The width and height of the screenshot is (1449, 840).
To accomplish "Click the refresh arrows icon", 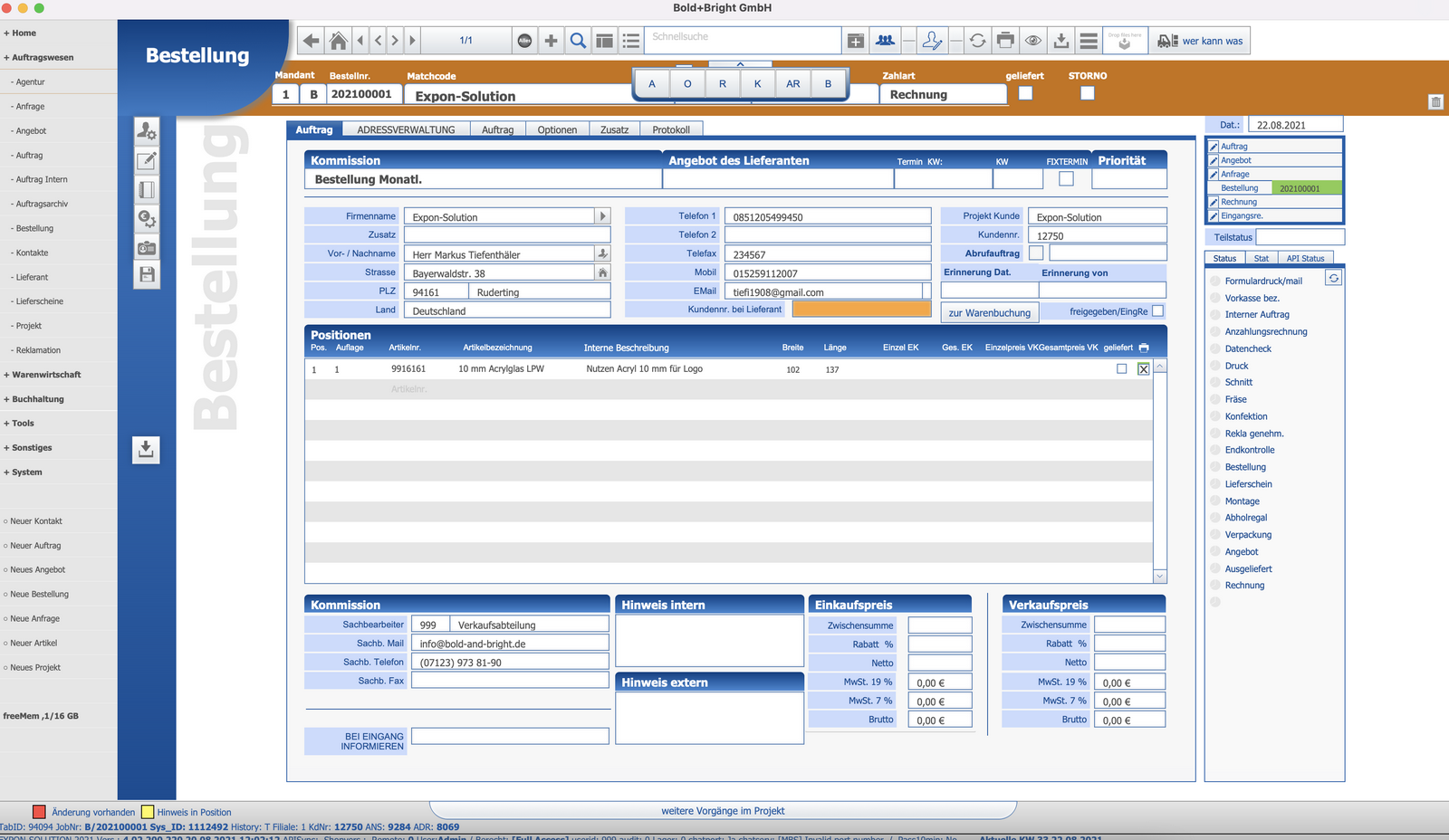I will tap(977, 41).
